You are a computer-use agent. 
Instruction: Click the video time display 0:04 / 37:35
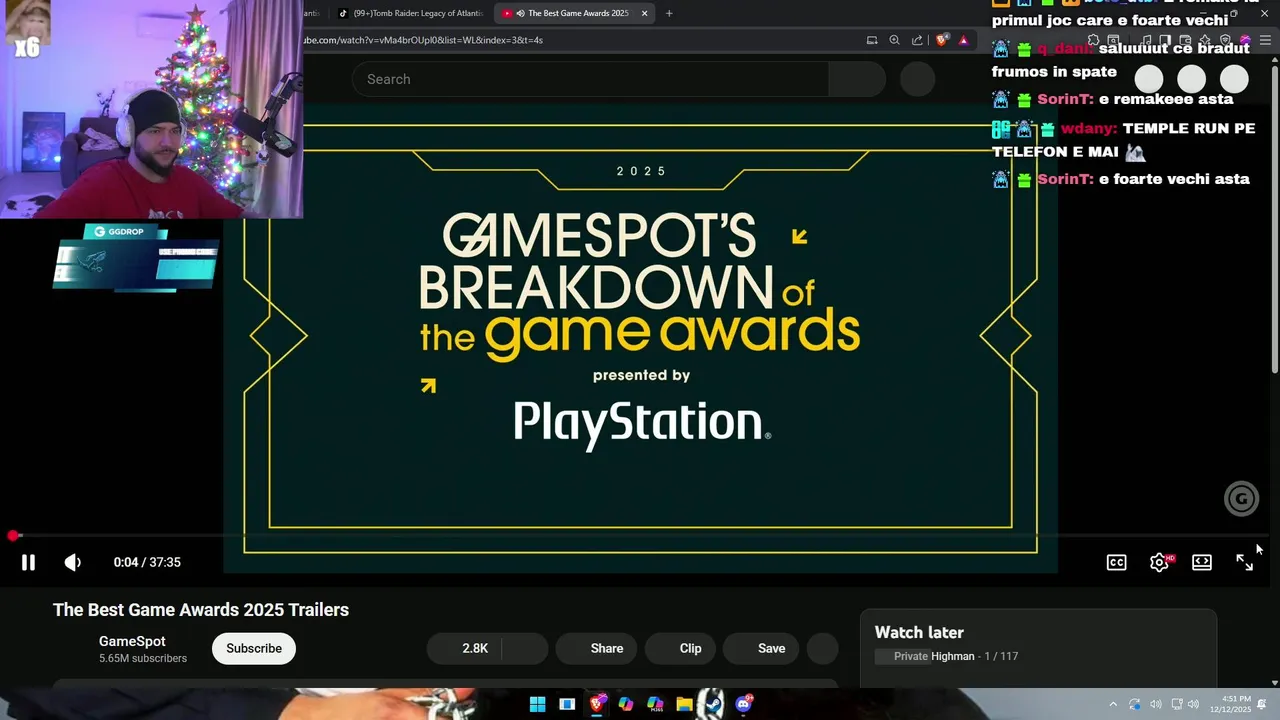147,563
